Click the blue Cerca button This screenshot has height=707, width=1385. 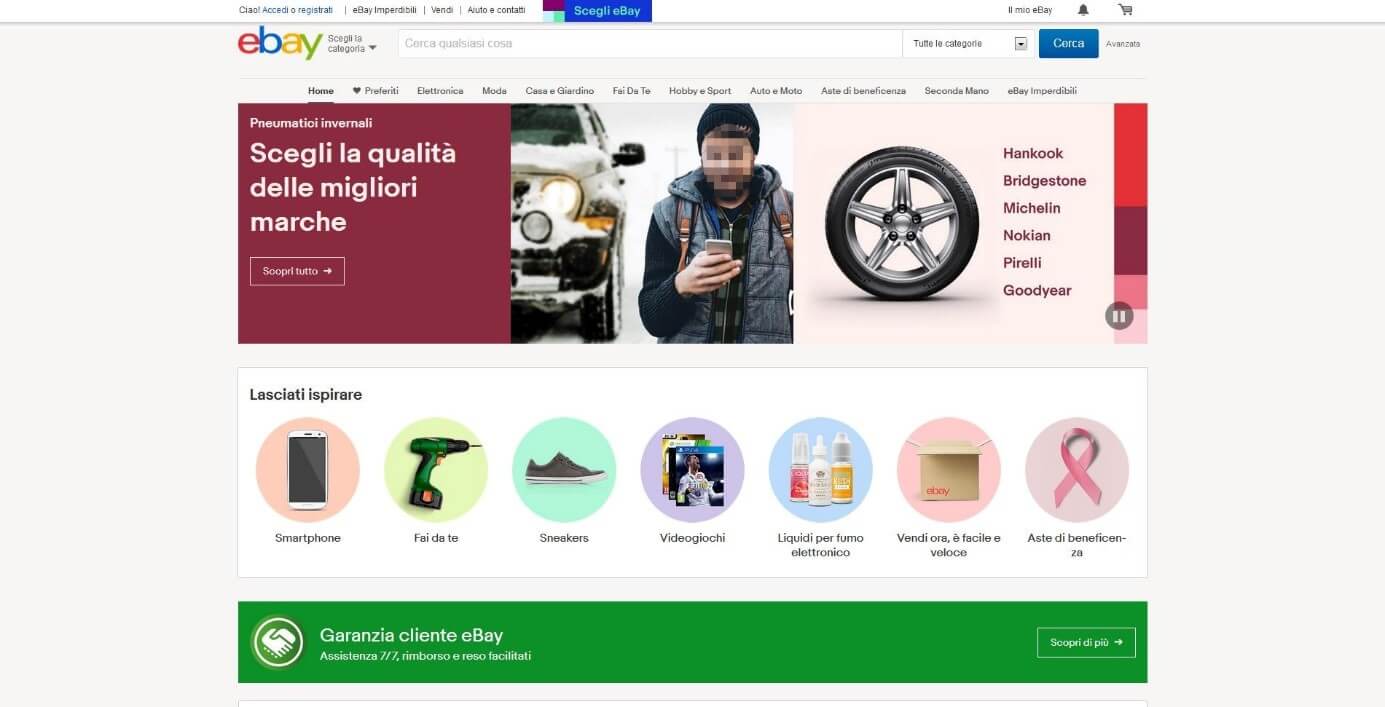click(x=1068, y=44)
